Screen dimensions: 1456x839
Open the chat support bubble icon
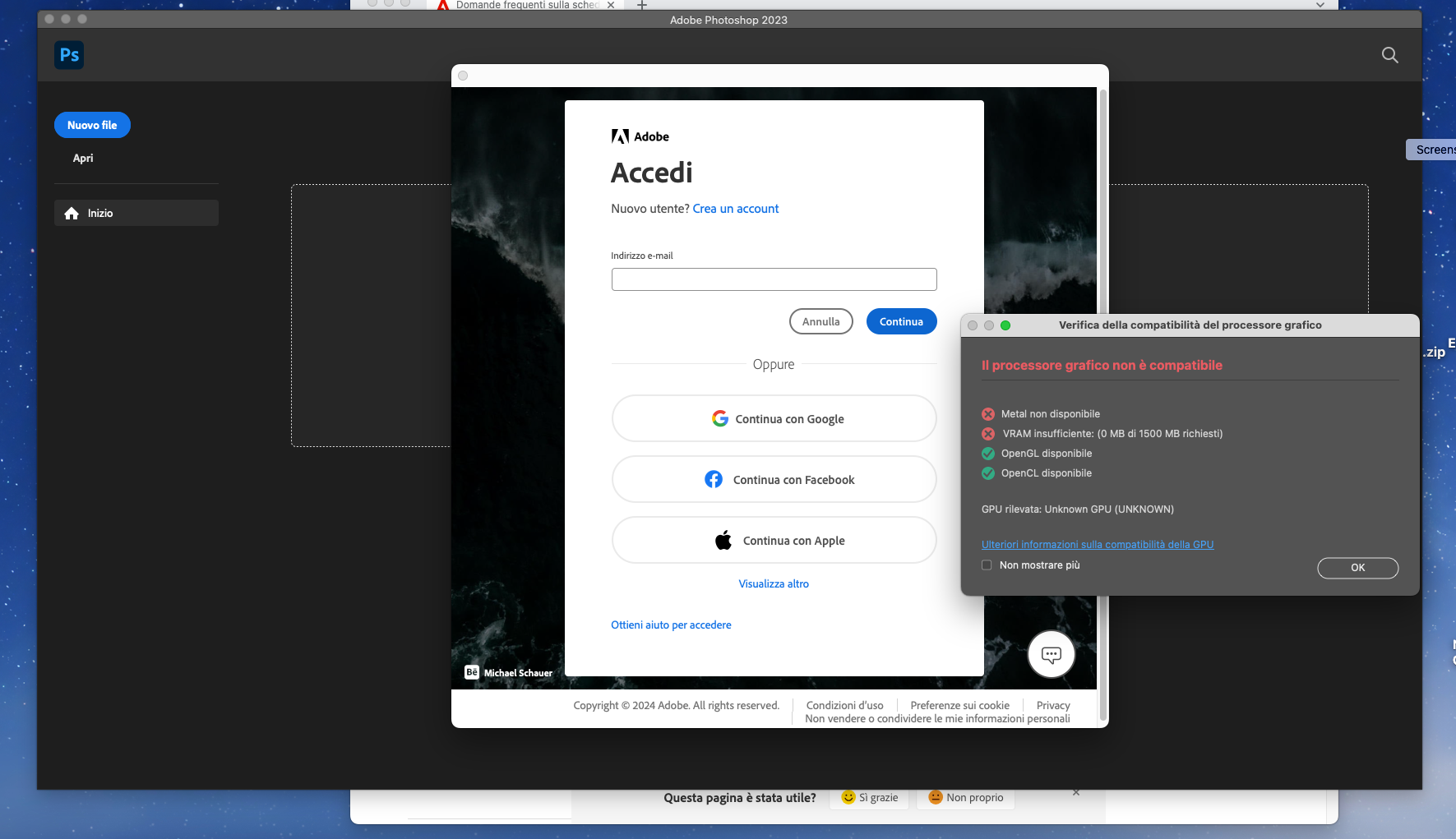[x=1051, y=655]
